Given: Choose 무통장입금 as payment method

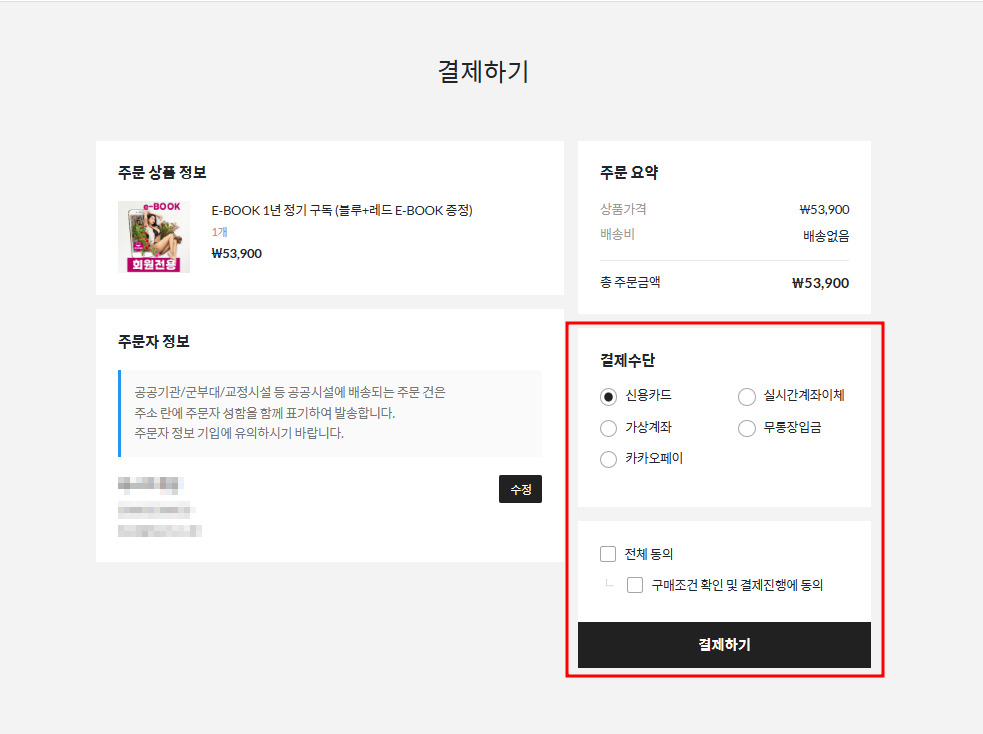Looking at the screenshot, I should click(x=746, y=428).
